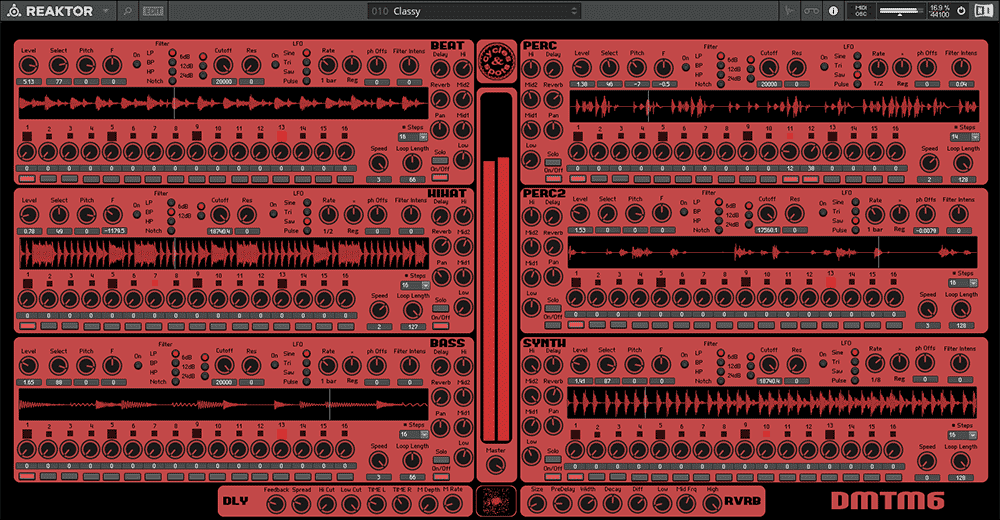Select Notch filter type in BEAT
Screen dimensions: 1000x520
coord(173,81)
